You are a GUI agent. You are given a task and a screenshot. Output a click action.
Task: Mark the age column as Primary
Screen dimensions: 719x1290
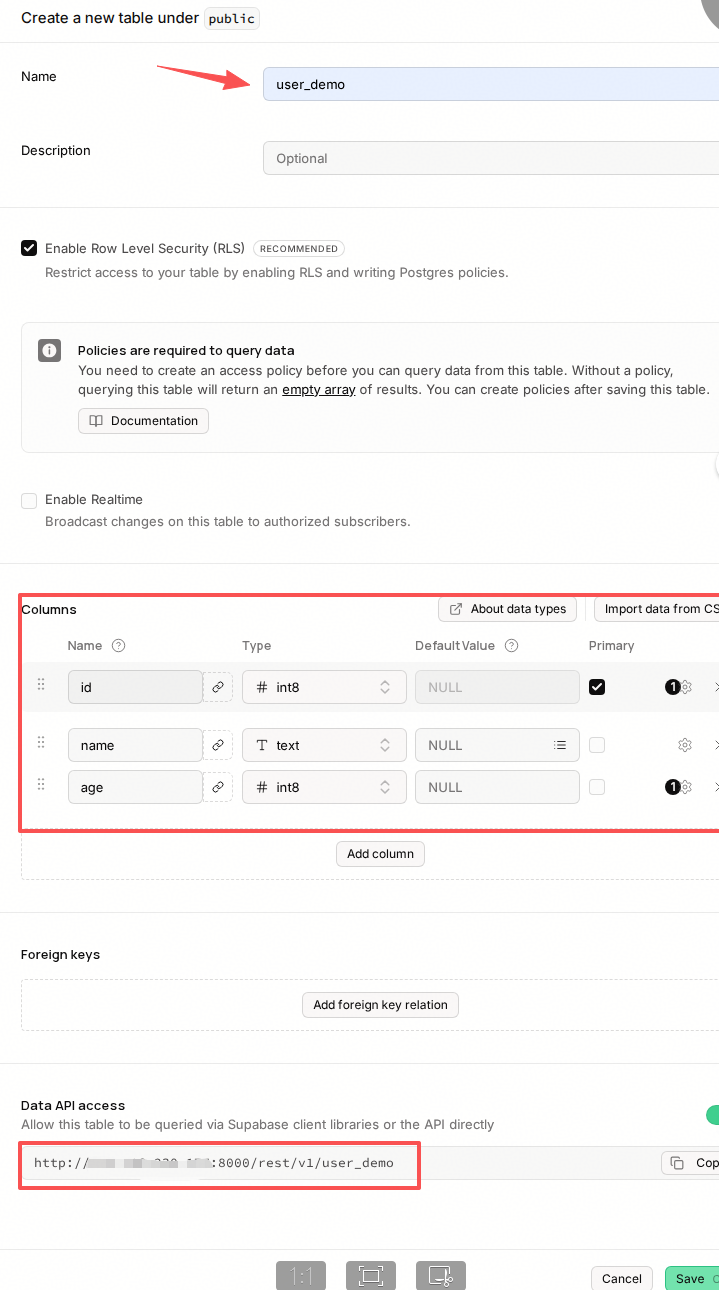pyautogui.click(x=597, y=787)
